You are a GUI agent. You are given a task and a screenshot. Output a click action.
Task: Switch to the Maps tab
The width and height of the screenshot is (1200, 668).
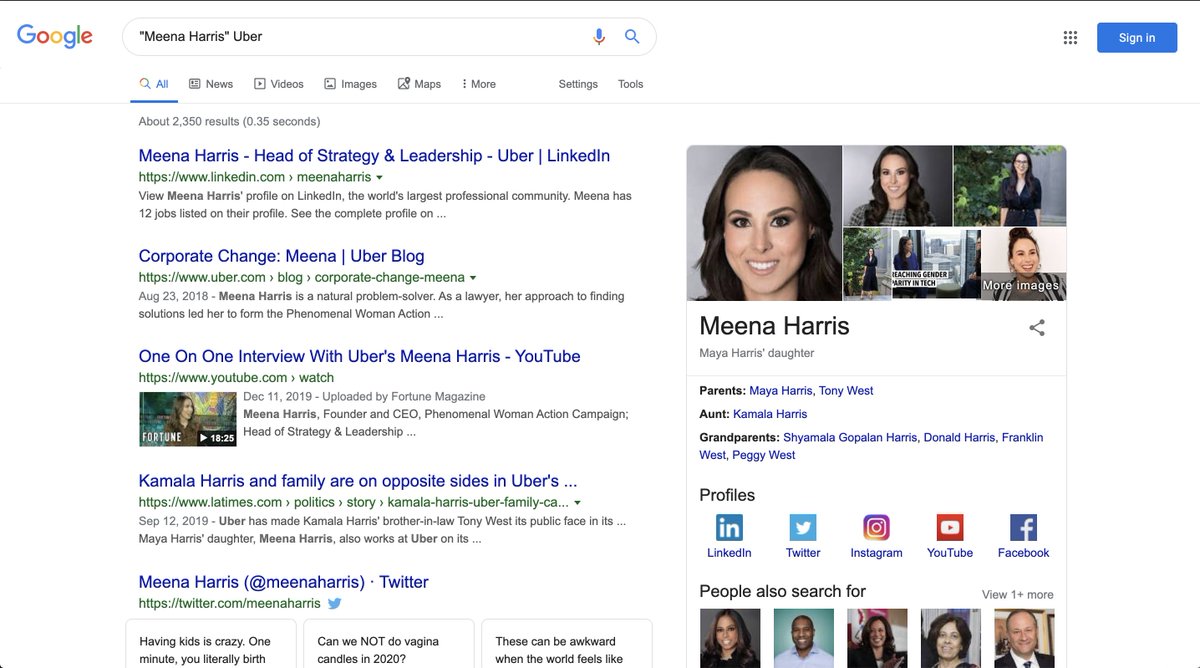pos(419,84)
